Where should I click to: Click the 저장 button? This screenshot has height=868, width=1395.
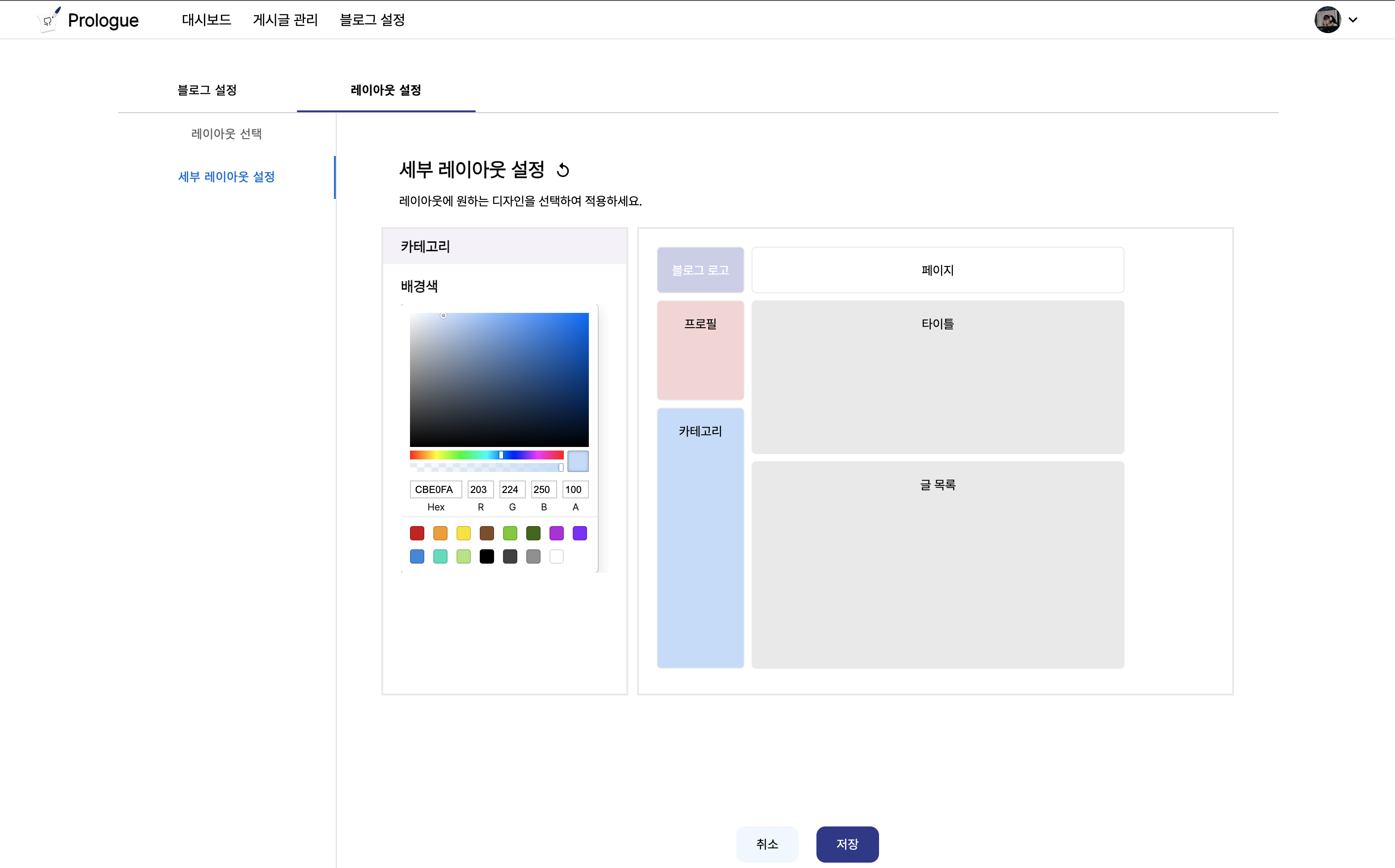point(846,844)
